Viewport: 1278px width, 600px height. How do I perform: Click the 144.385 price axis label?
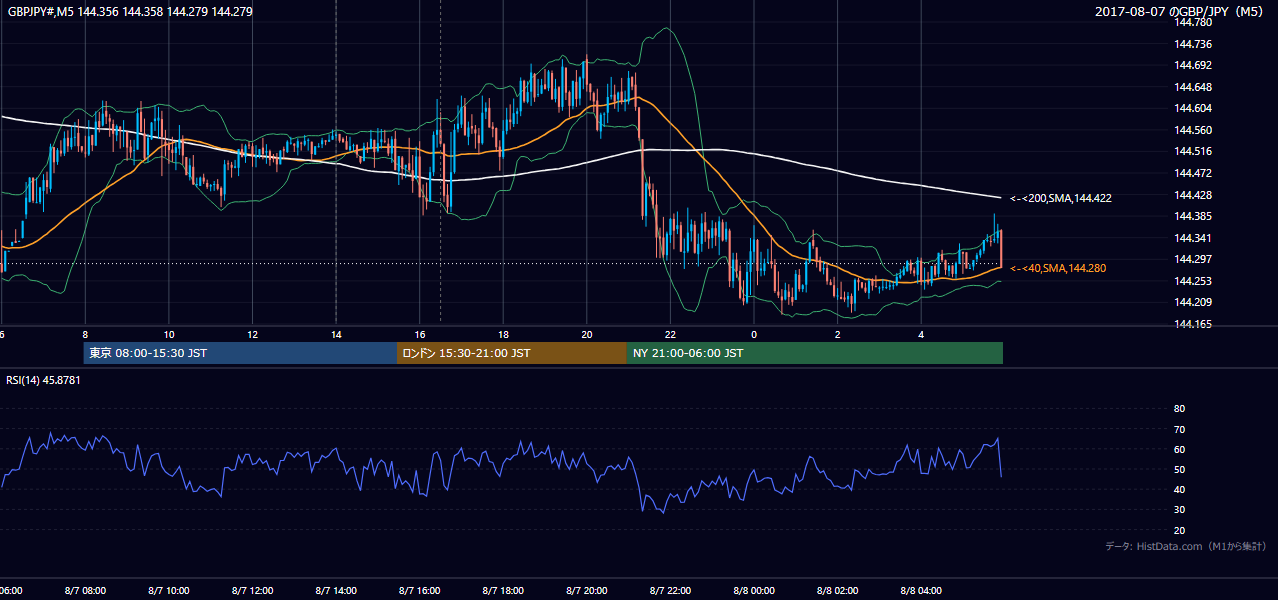coord(1193,216)
